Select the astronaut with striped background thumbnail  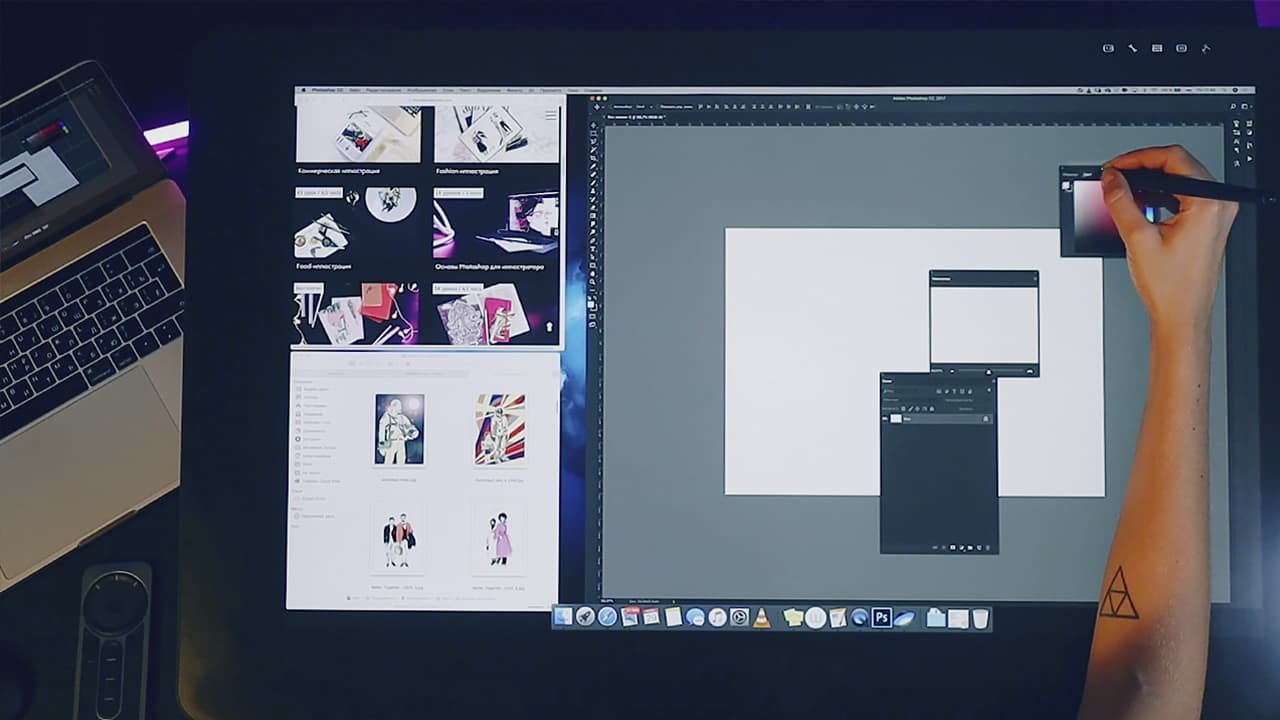tap(500, 430)
